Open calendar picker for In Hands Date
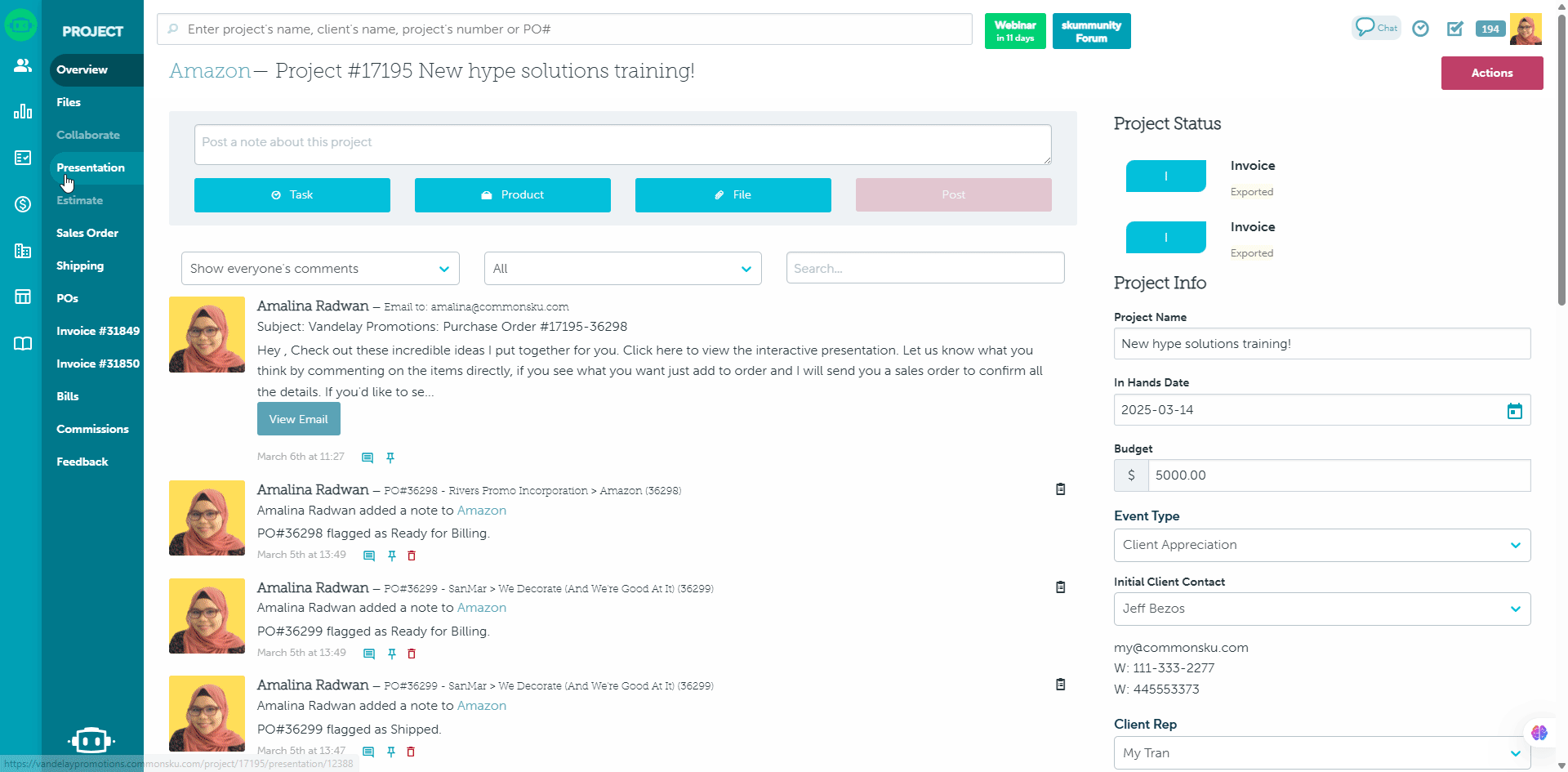Viewport: 1568px width, 772px height. [1514, 410]
